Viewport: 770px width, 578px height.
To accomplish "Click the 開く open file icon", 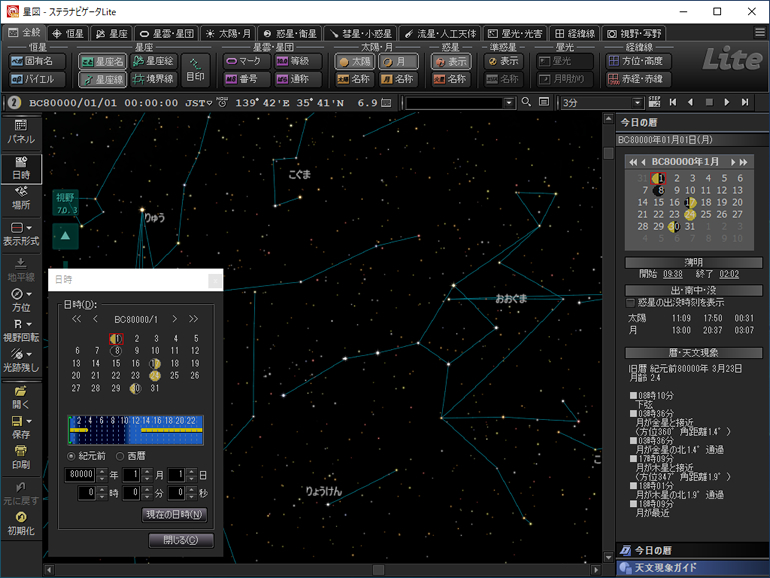I will point(21,398).
